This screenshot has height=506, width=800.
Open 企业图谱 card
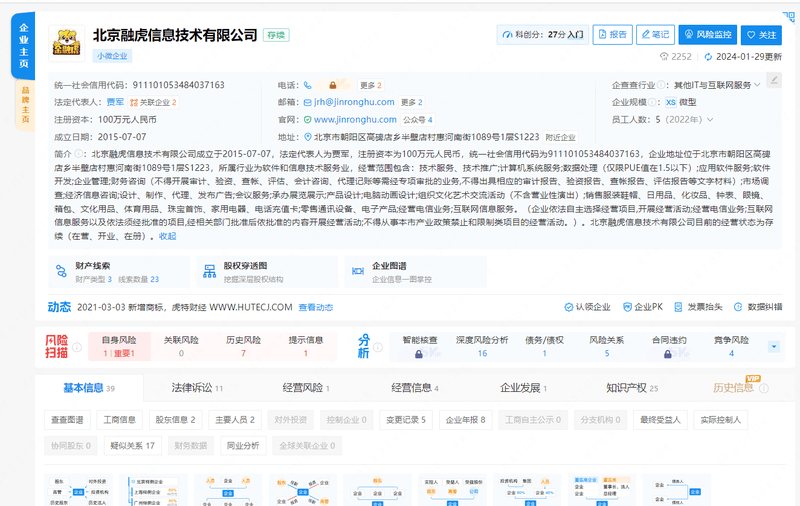(x=416, y=272)
